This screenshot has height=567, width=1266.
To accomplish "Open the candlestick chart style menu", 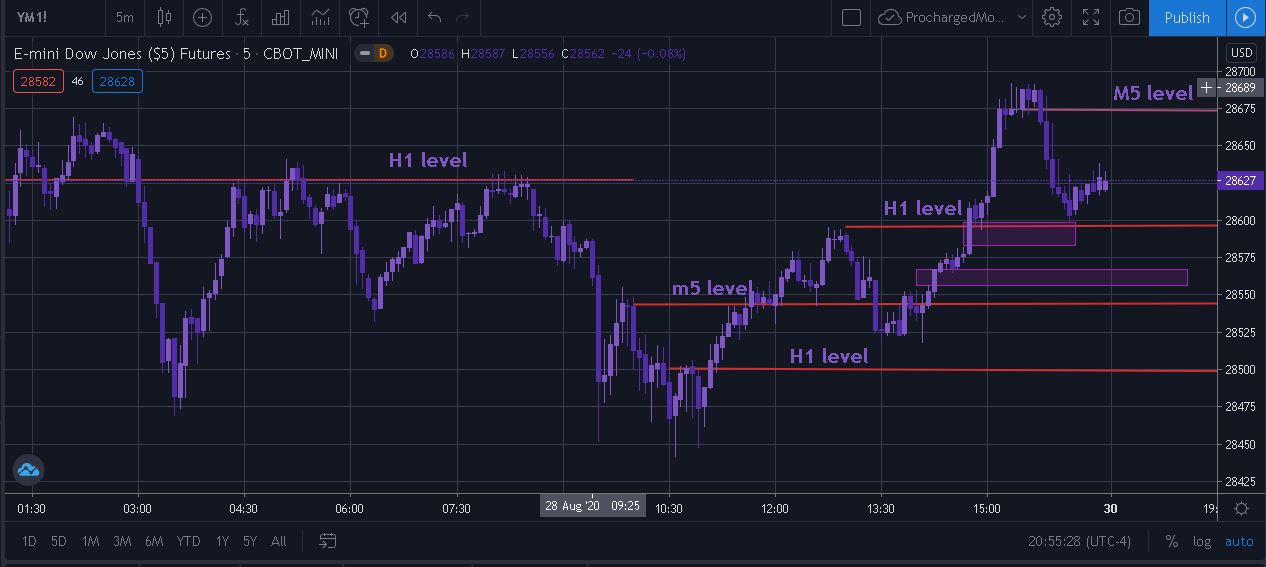I will click(165, 17).
